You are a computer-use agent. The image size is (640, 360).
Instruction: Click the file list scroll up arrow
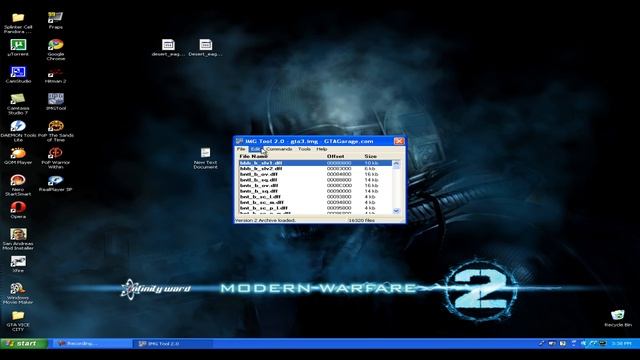coord(396,163)
